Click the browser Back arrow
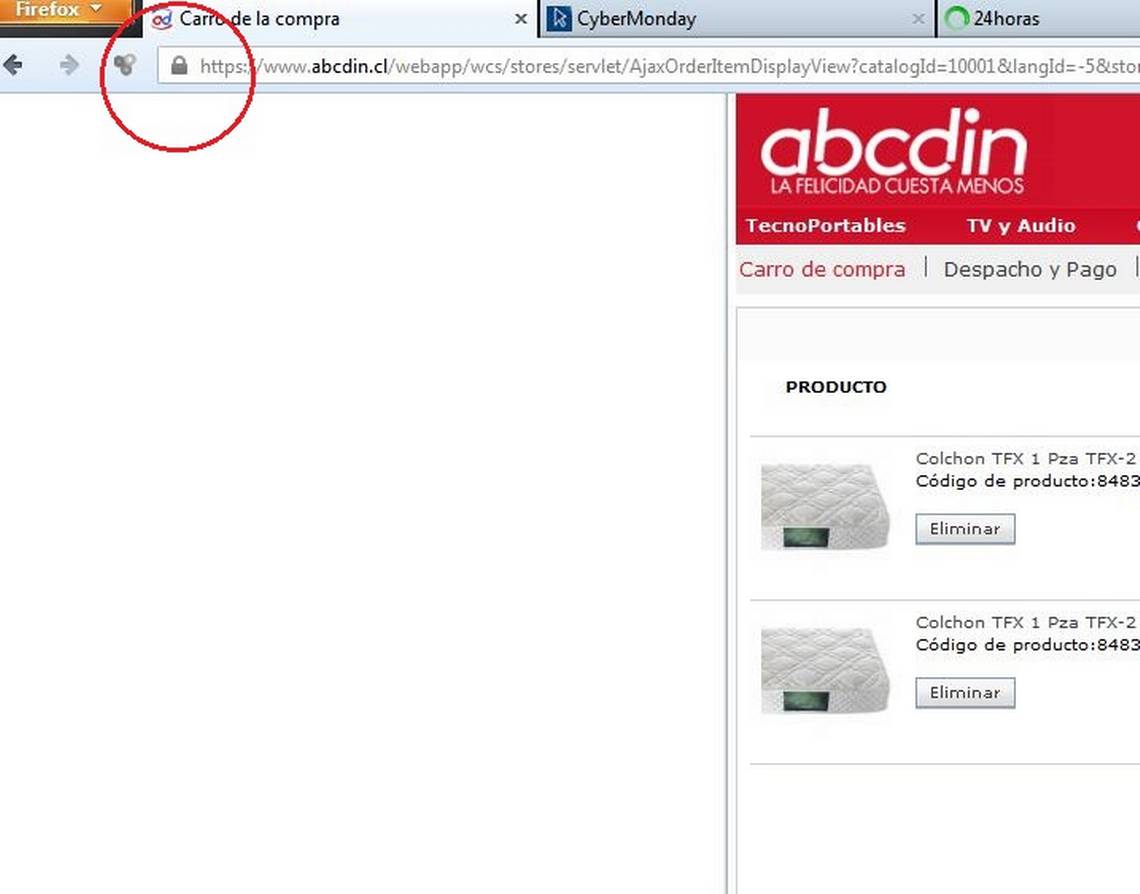The width and height of the screenshot is (1140, 894). (13, 65)
